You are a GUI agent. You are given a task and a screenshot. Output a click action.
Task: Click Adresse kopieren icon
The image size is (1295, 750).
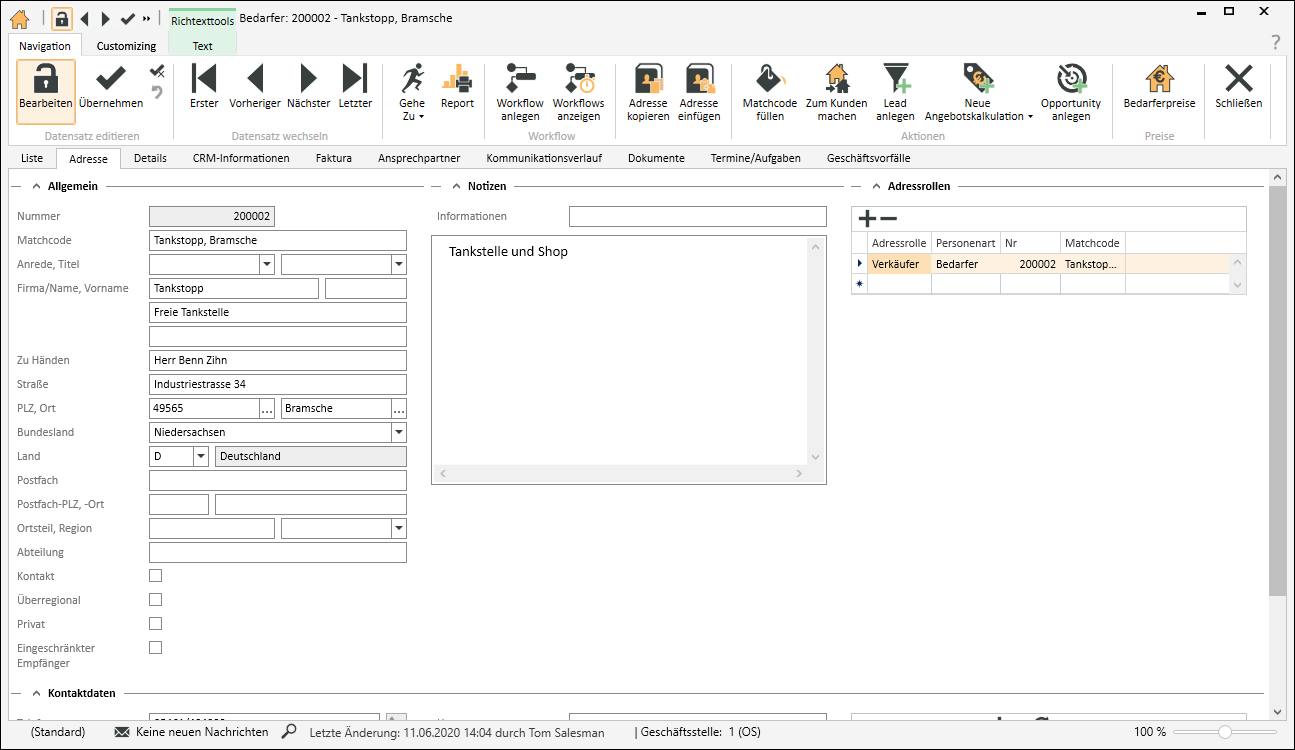tap(647, 80)
